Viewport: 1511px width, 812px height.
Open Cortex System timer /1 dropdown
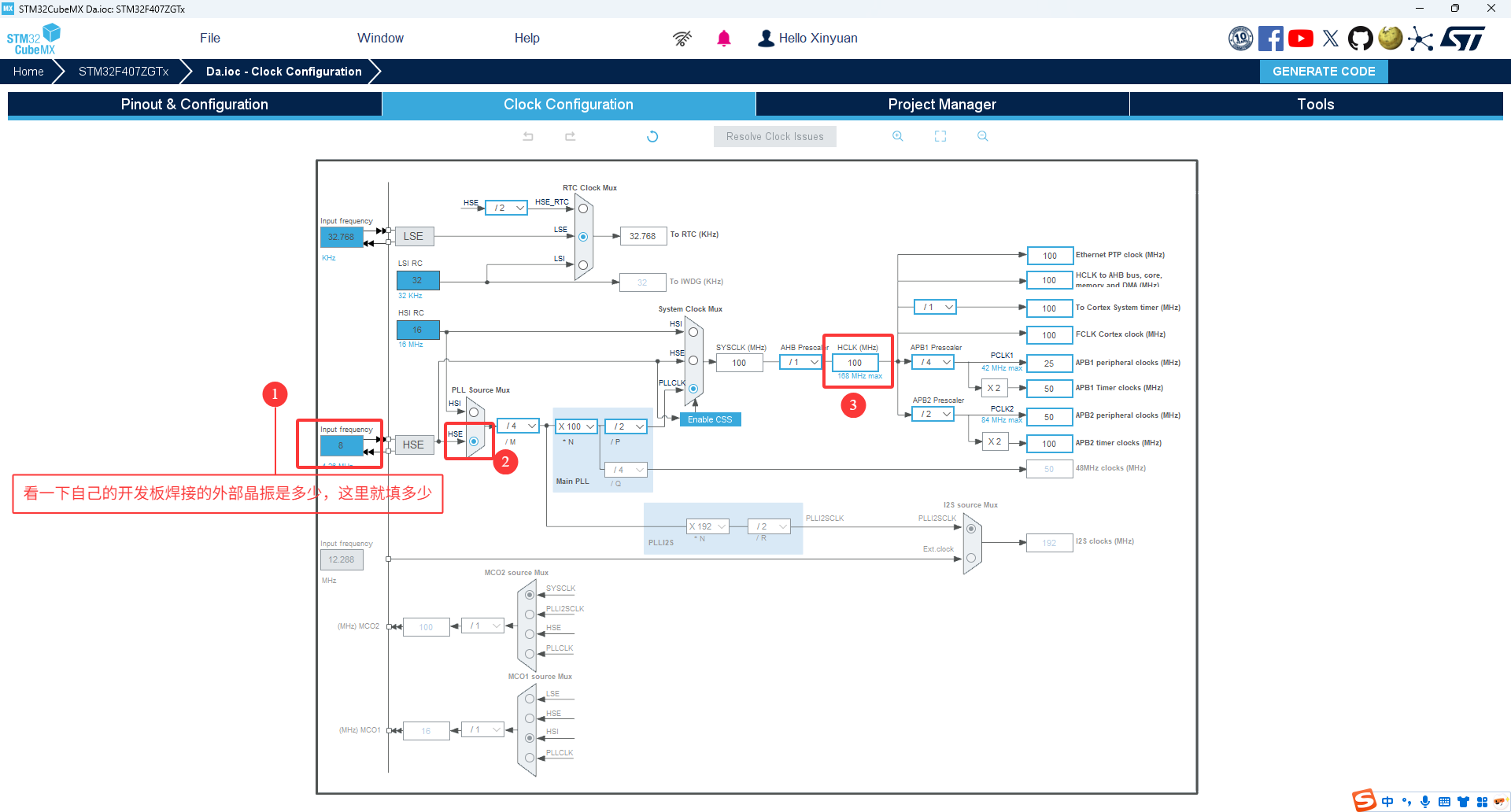tap(935, 307)
